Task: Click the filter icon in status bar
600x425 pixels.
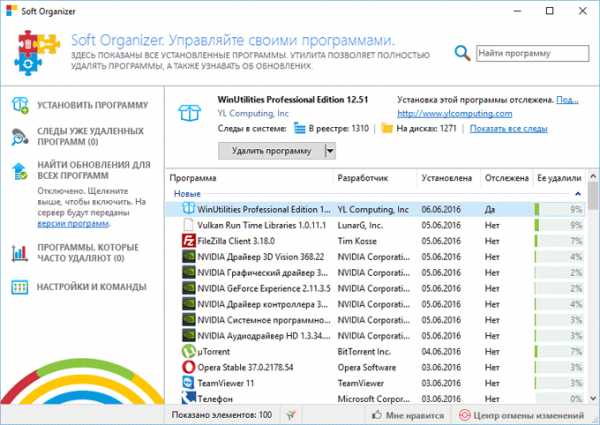Action: pos(291,415)
